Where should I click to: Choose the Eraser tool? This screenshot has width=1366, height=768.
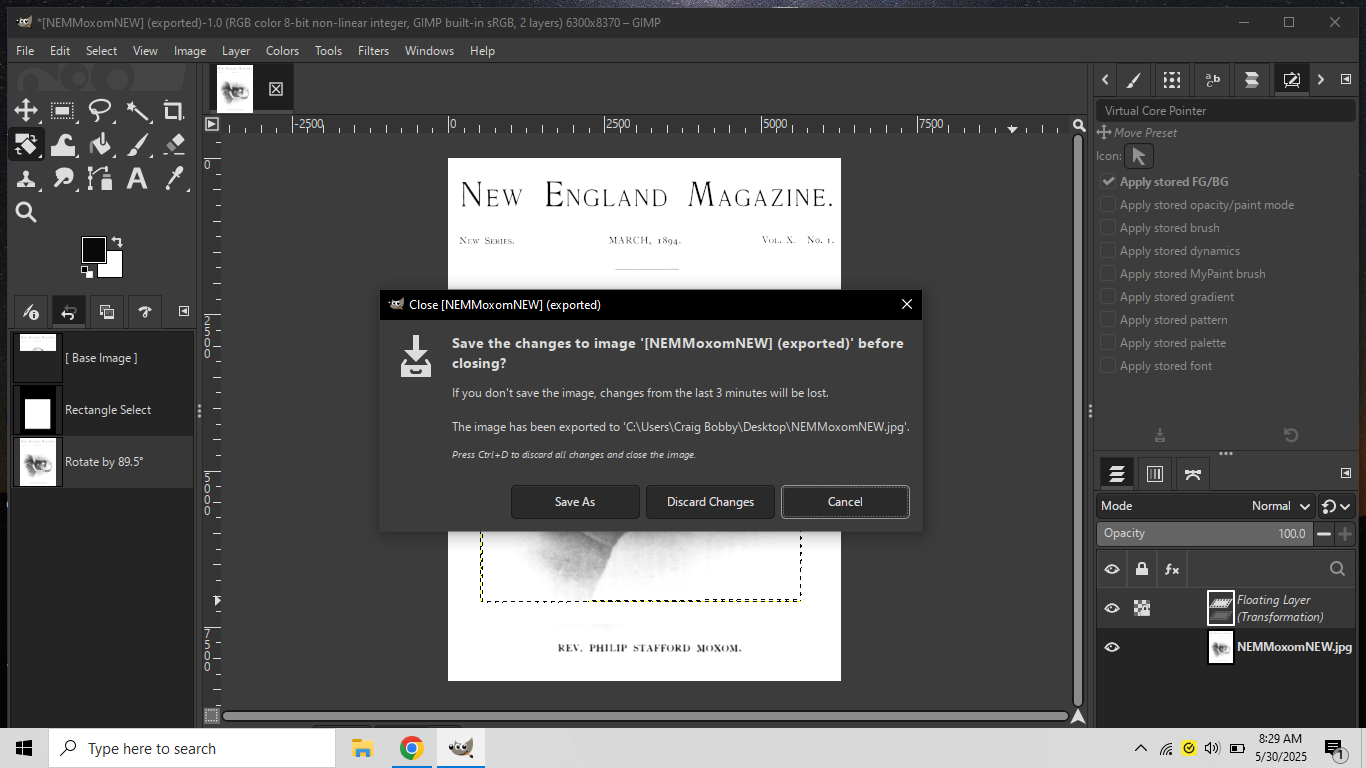pyautogui.click(x=173, y=145)
